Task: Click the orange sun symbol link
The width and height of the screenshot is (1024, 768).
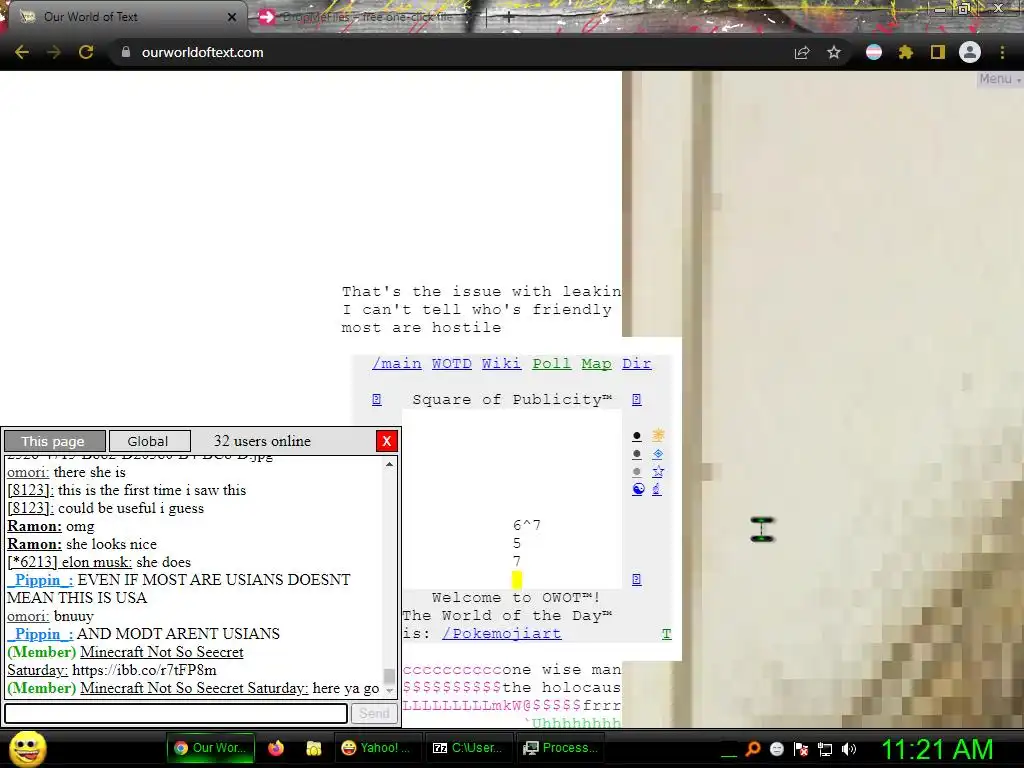Action: coord(658,435)
